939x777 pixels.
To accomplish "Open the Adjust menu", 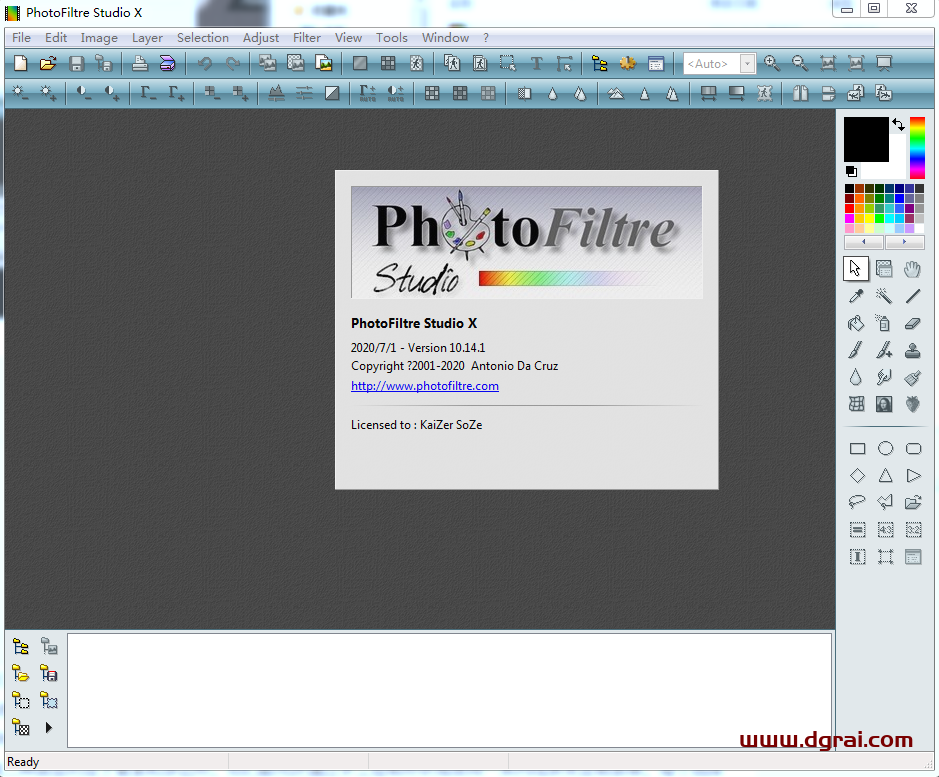I will point(261,38).
